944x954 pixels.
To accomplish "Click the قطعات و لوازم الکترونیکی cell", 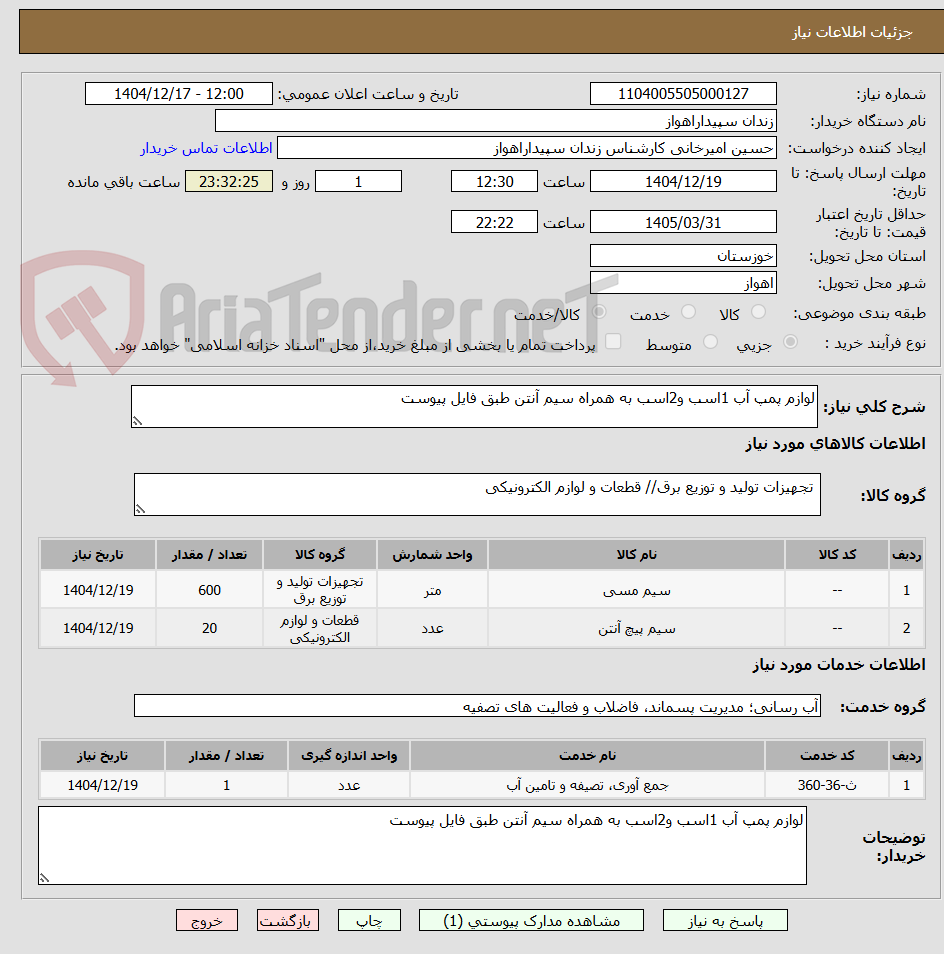I will [320, 628].
